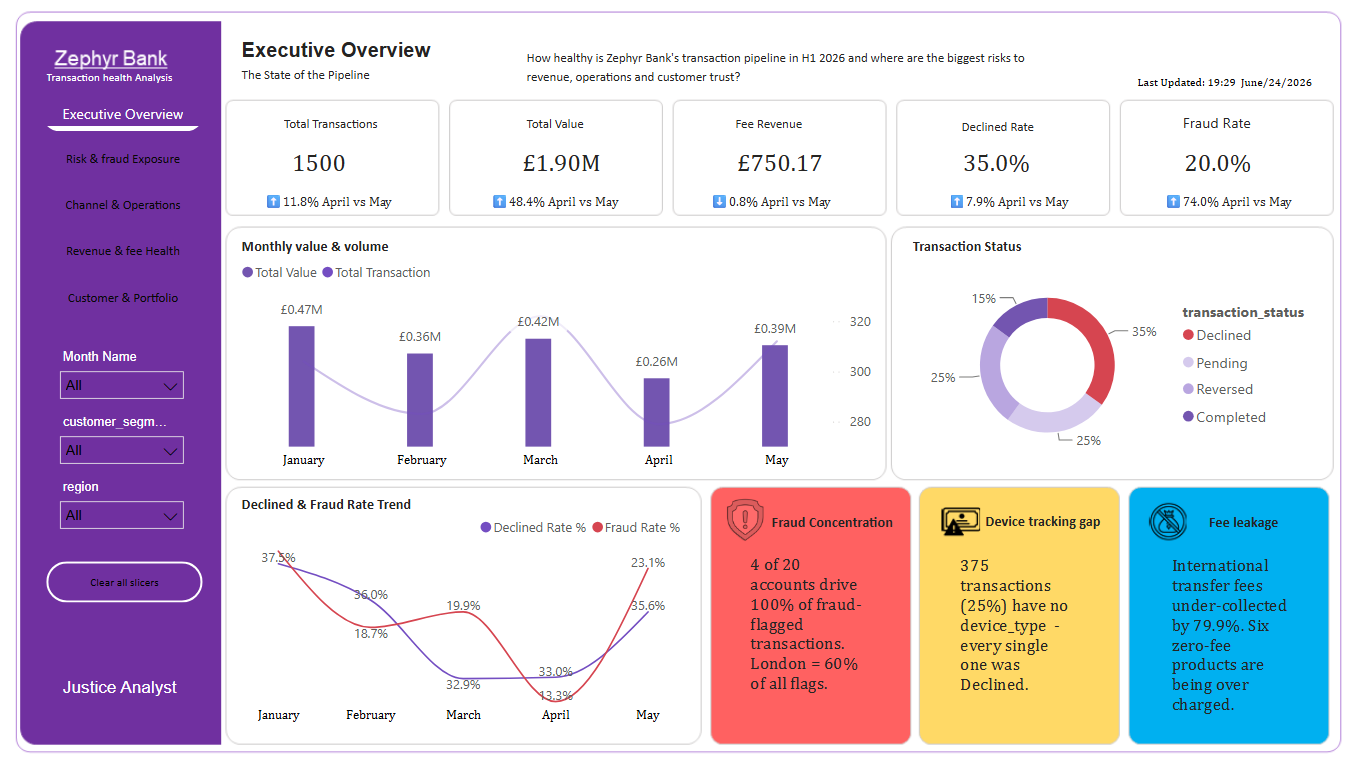The image size is (1357, 757).
Task: Click the Zephyr Bank title link
Action: coord(110,58)
